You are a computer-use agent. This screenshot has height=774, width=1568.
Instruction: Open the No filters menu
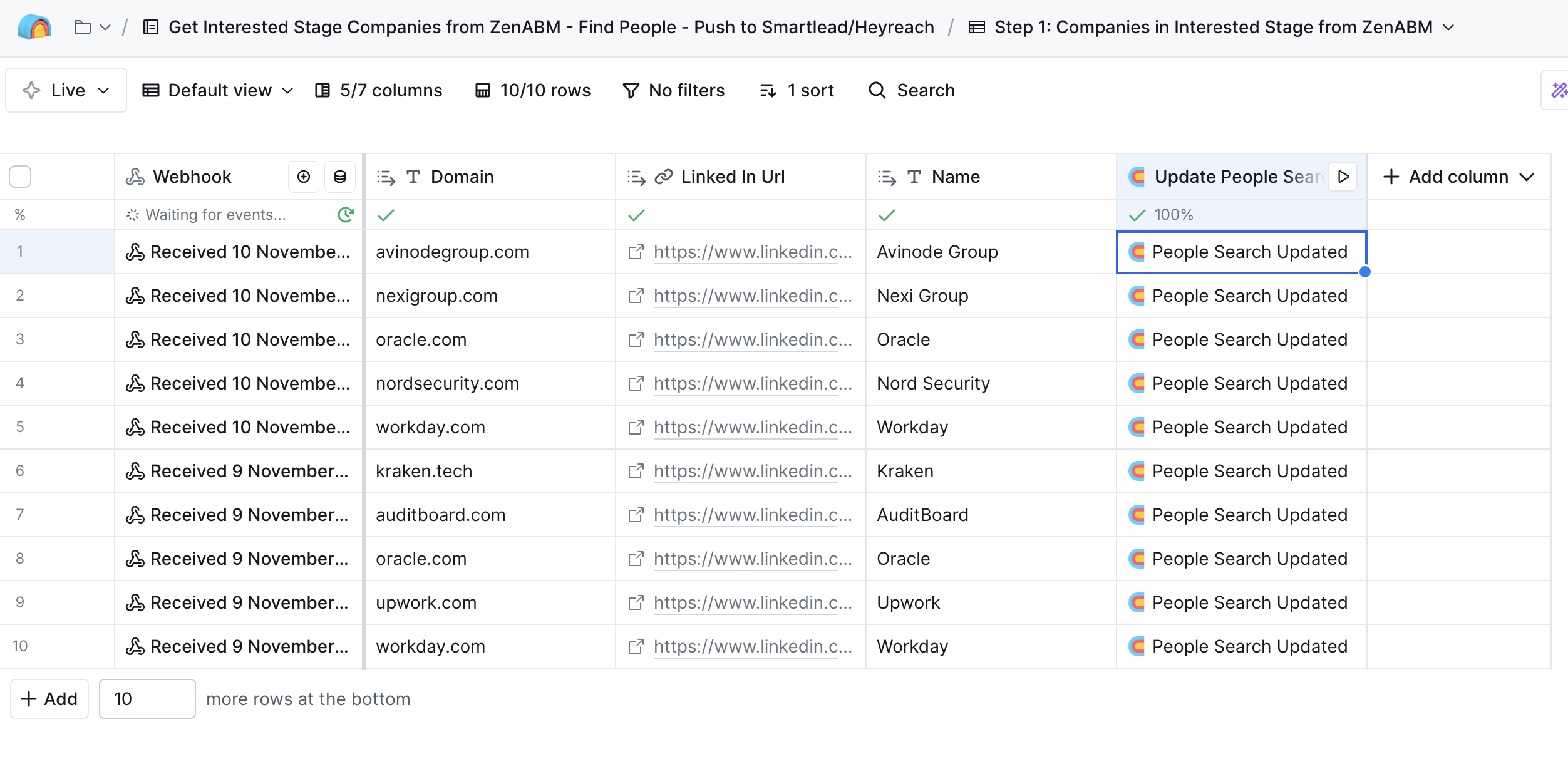click(674, 90)
